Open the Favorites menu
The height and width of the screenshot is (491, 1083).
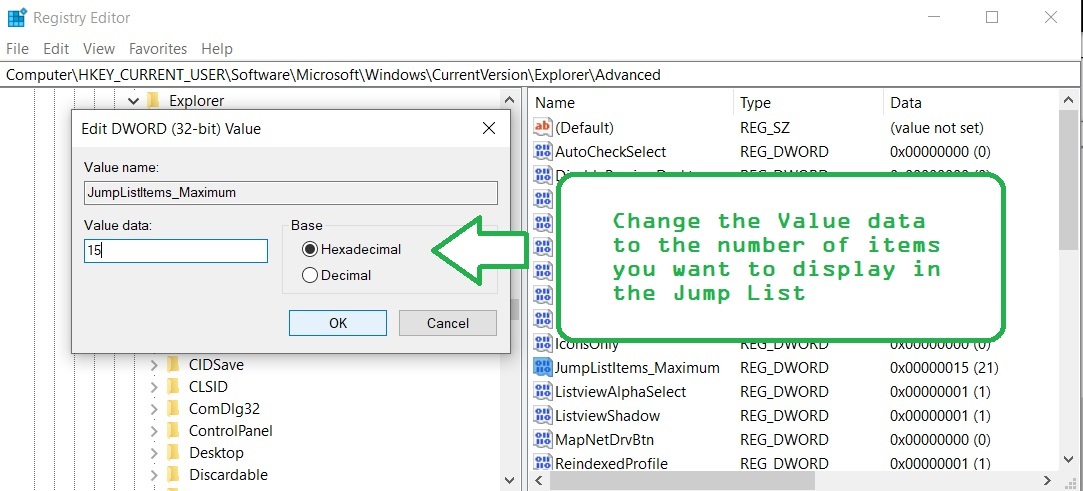pyautogui.click(x=158, y=48)
